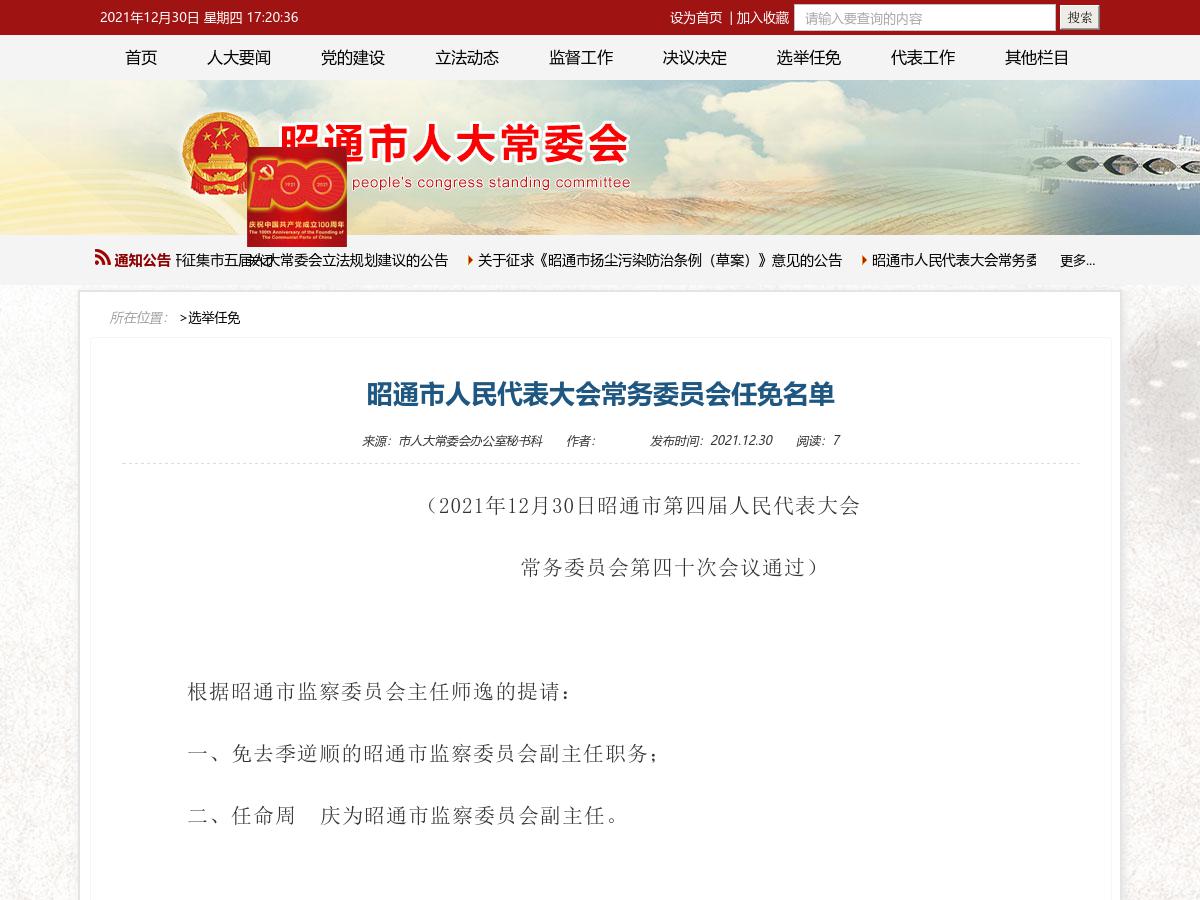Screen dimensions: 1200x900
Task: Click the 选举任免 breadcrumb link
Action: [x=214, y=318]
